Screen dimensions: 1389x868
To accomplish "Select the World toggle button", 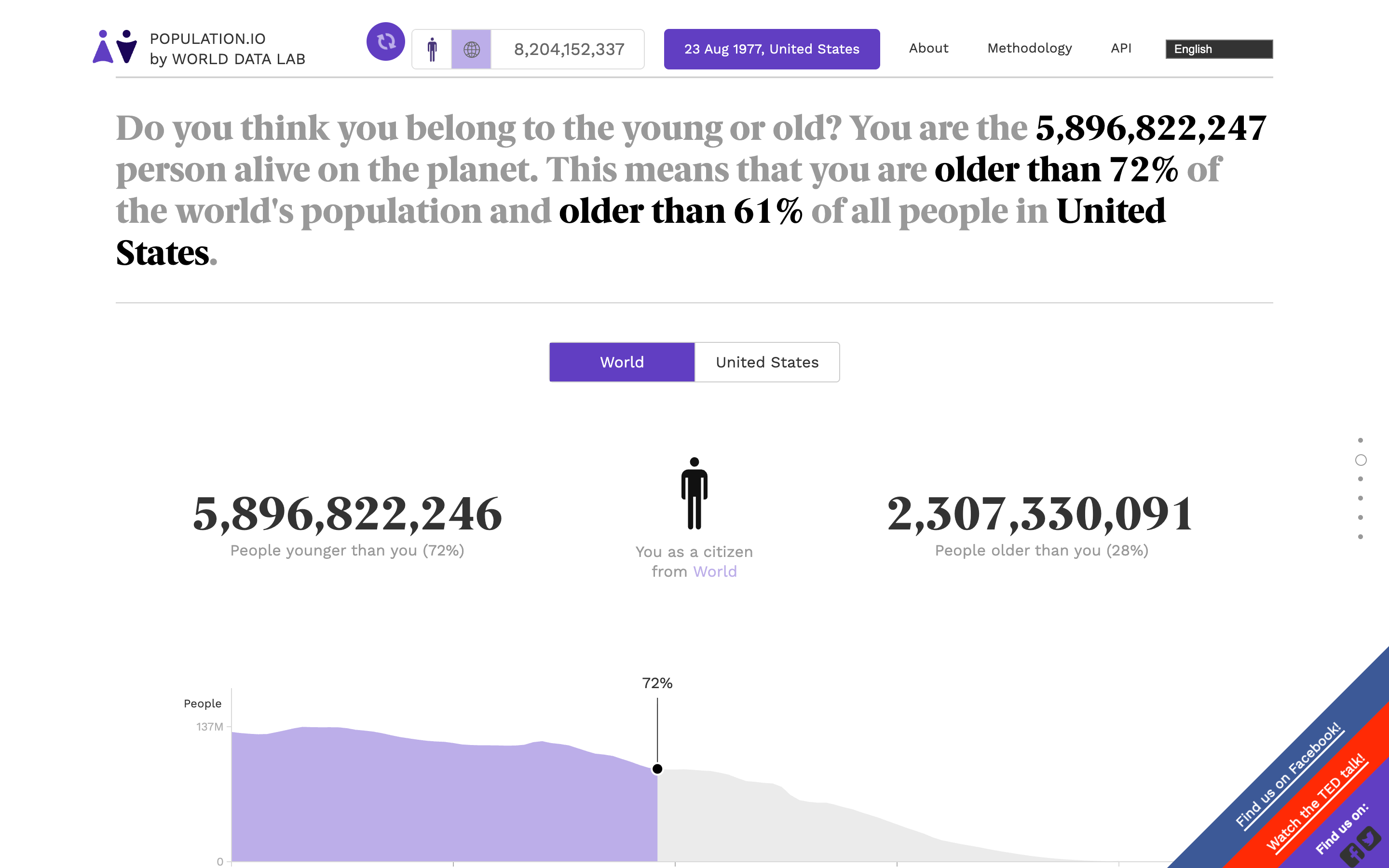I will (622, 362).
